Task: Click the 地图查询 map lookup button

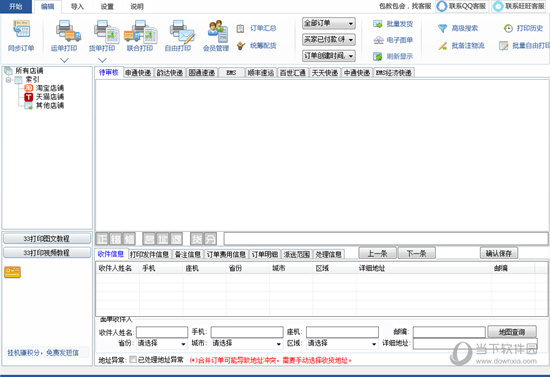Action: click(512, 332)
